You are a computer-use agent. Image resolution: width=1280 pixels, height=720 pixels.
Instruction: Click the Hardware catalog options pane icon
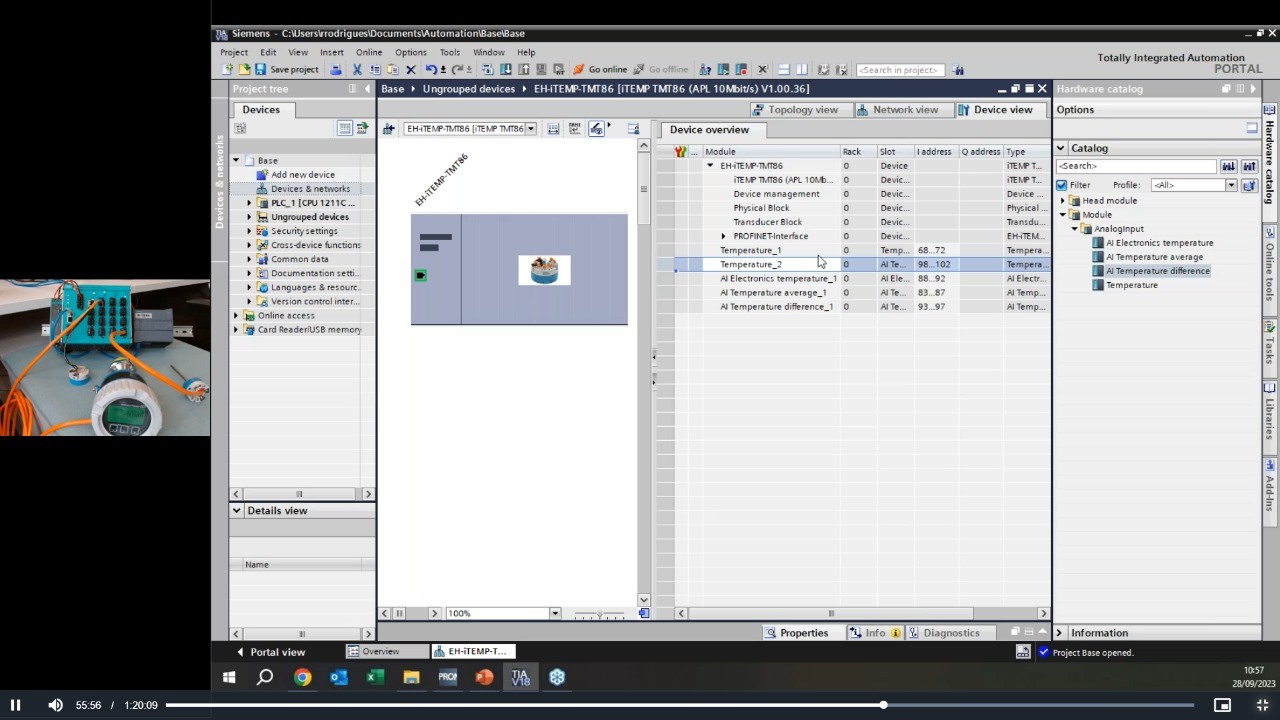[1252, 128]
